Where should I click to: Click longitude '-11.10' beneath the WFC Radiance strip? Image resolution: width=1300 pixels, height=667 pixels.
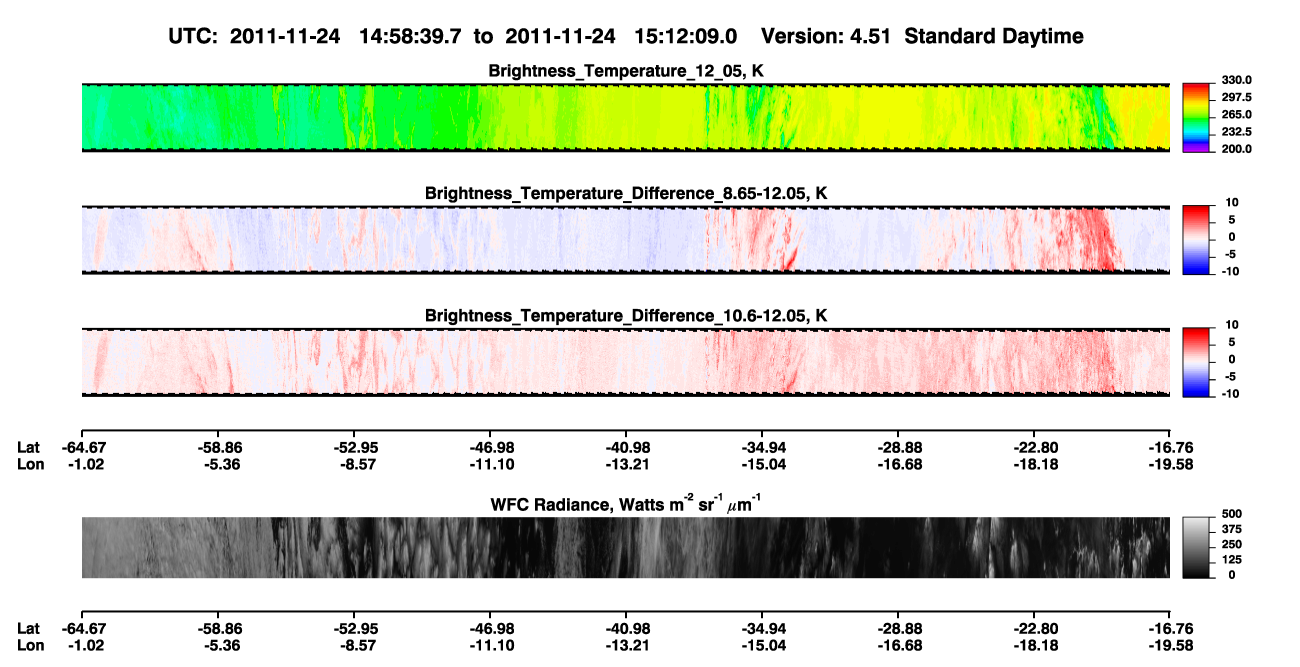tap(490, 645)
